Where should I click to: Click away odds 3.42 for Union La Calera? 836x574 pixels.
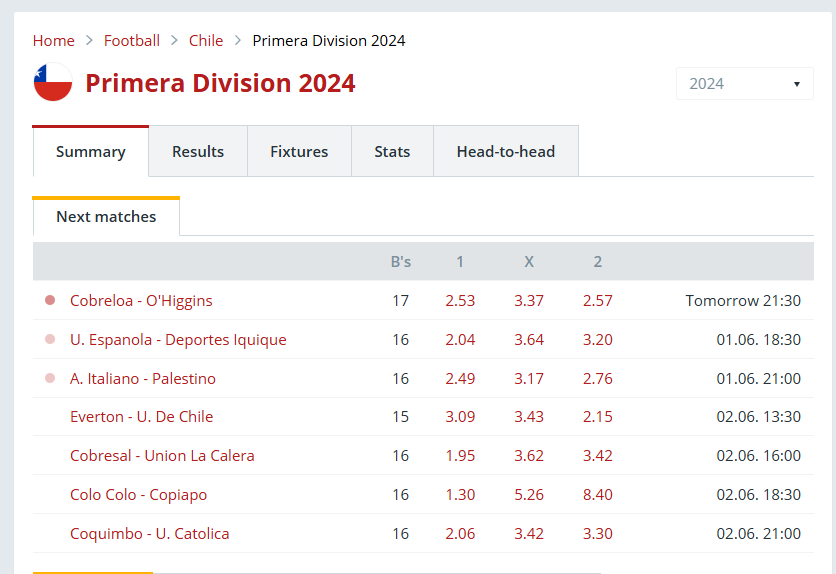pyautogui.click(x=598, y=456)
